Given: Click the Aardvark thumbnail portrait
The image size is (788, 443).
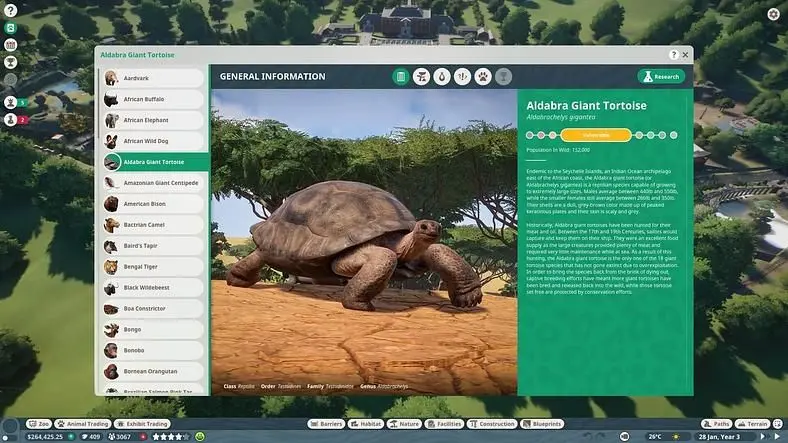Looking at the screenshot, I should point(111,78).
